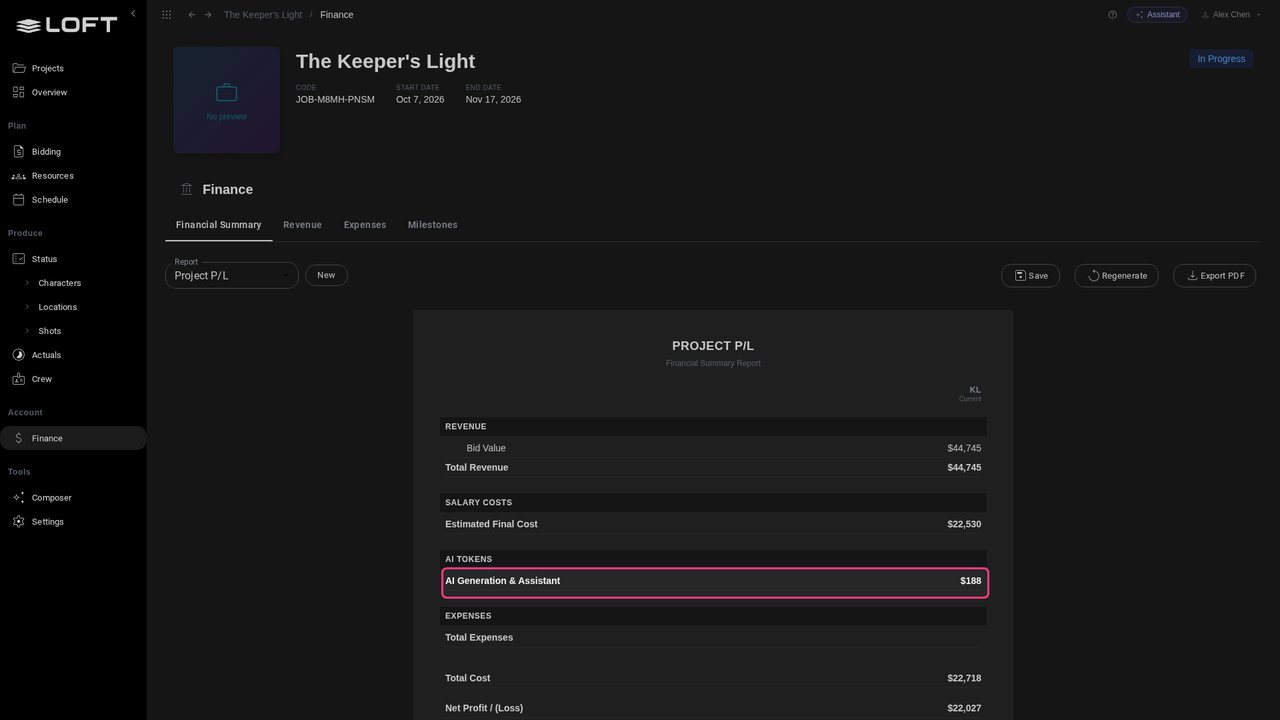Expand the Locations tree item
This screenshot has width=1280, height=720.
[x=27, y=307]
